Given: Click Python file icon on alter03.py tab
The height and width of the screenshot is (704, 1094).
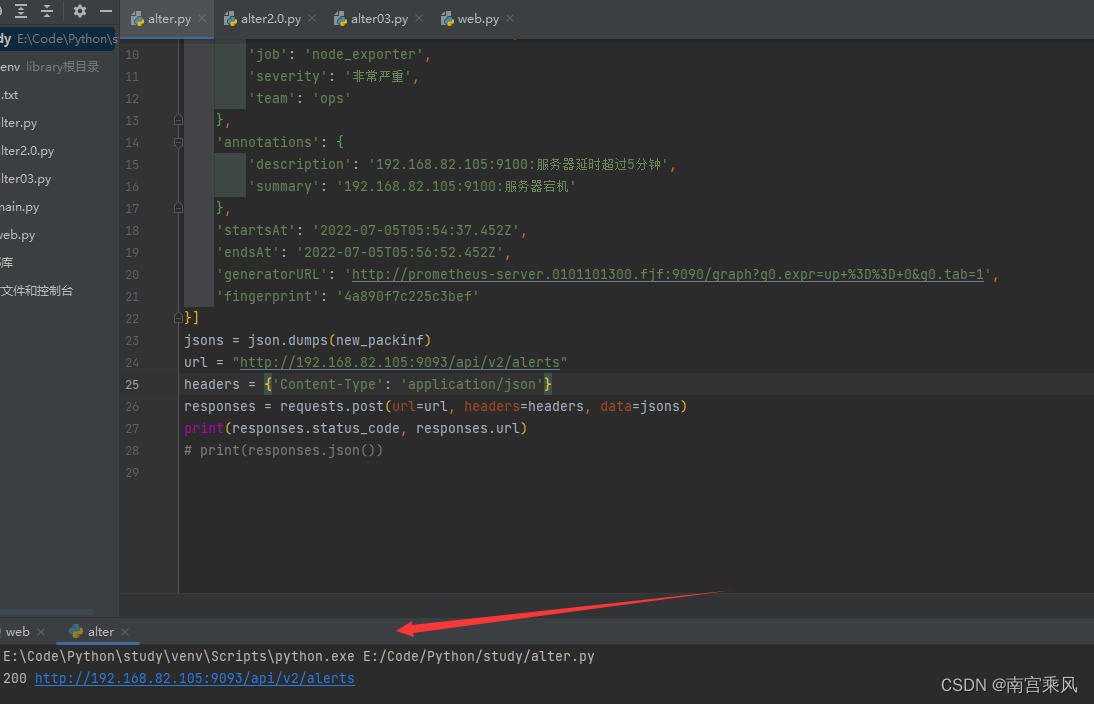Looking at the screenshot, I should tap(340, 19).
